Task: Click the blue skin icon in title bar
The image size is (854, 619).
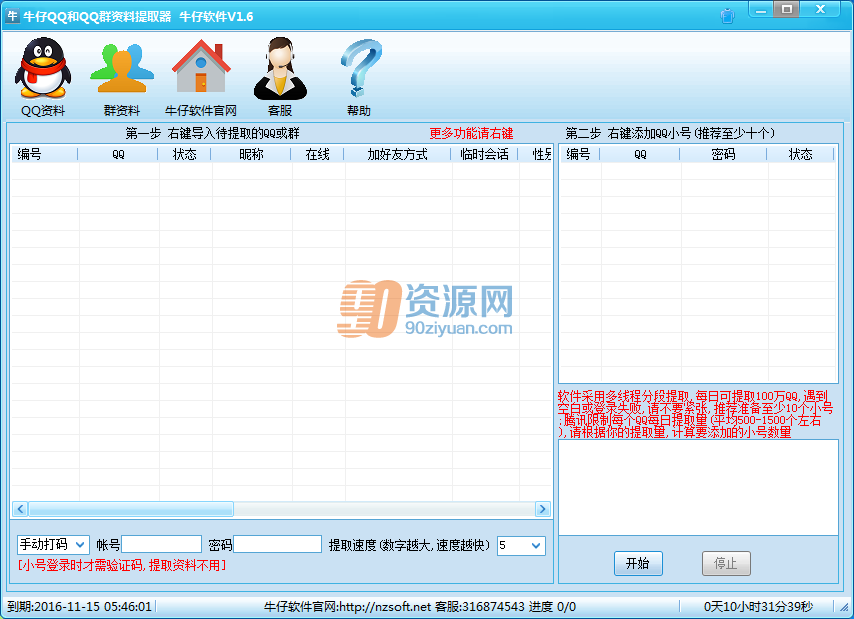Action: point(727,16)
